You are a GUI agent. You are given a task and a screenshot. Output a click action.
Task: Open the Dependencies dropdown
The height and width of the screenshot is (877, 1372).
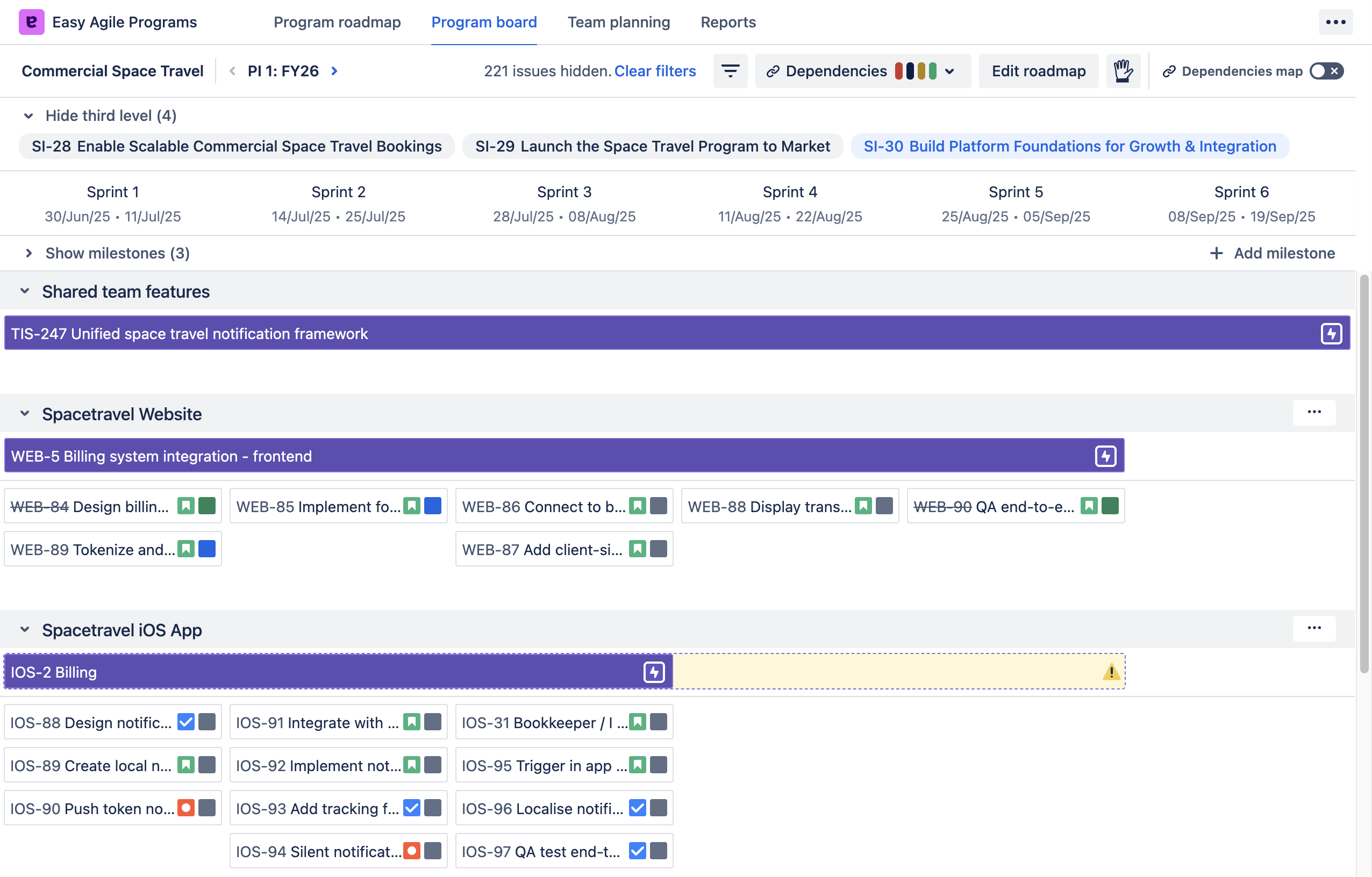click(863, 71)
